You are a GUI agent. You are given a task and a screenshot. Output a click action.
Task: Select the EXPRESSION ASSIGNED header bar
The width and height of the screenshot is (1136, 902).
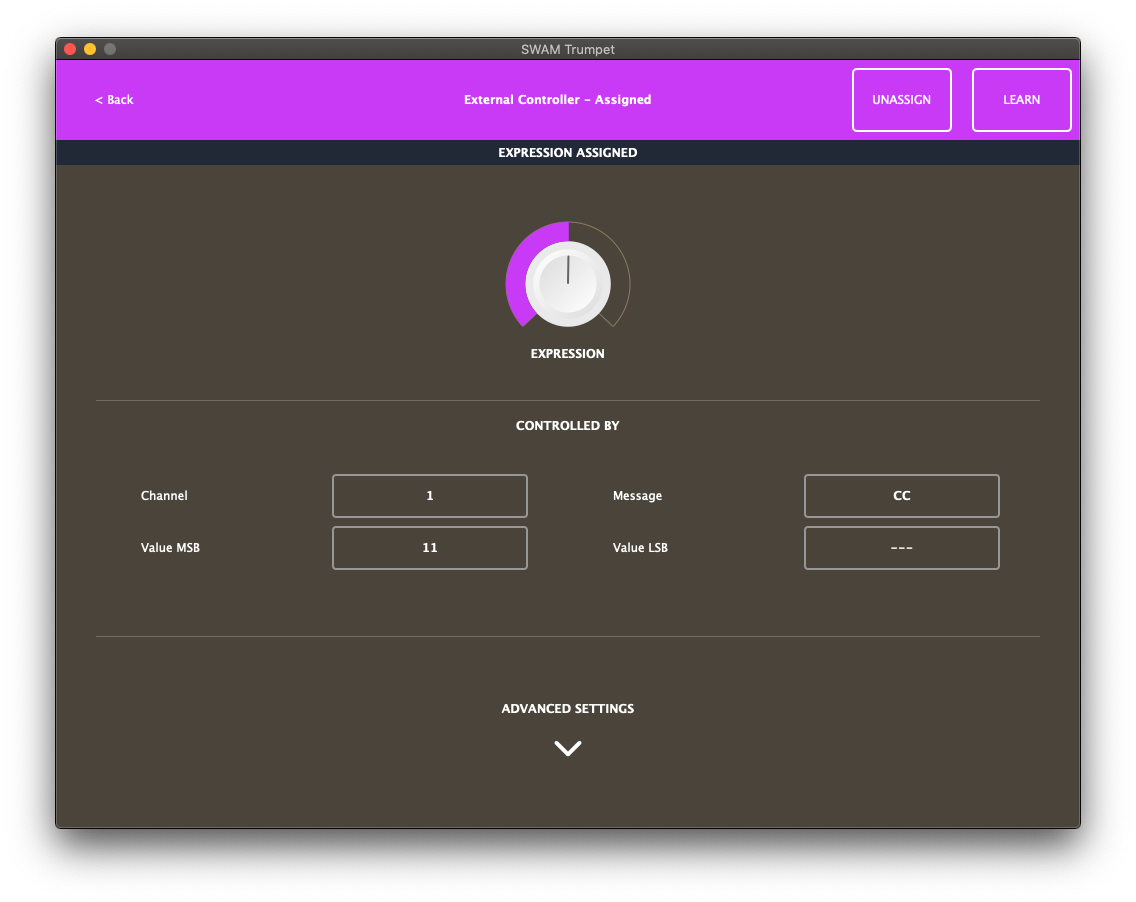click(x=567, y=152)
